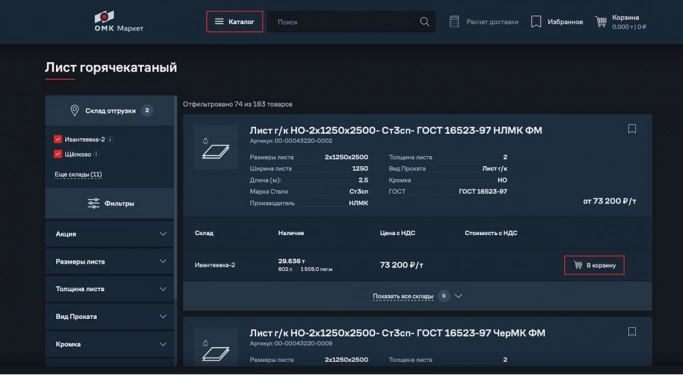Viewport: 683px width, 375px height.
Task: Open Расчет доставки link
Action: pyautogui.click(x=492, y=22)
